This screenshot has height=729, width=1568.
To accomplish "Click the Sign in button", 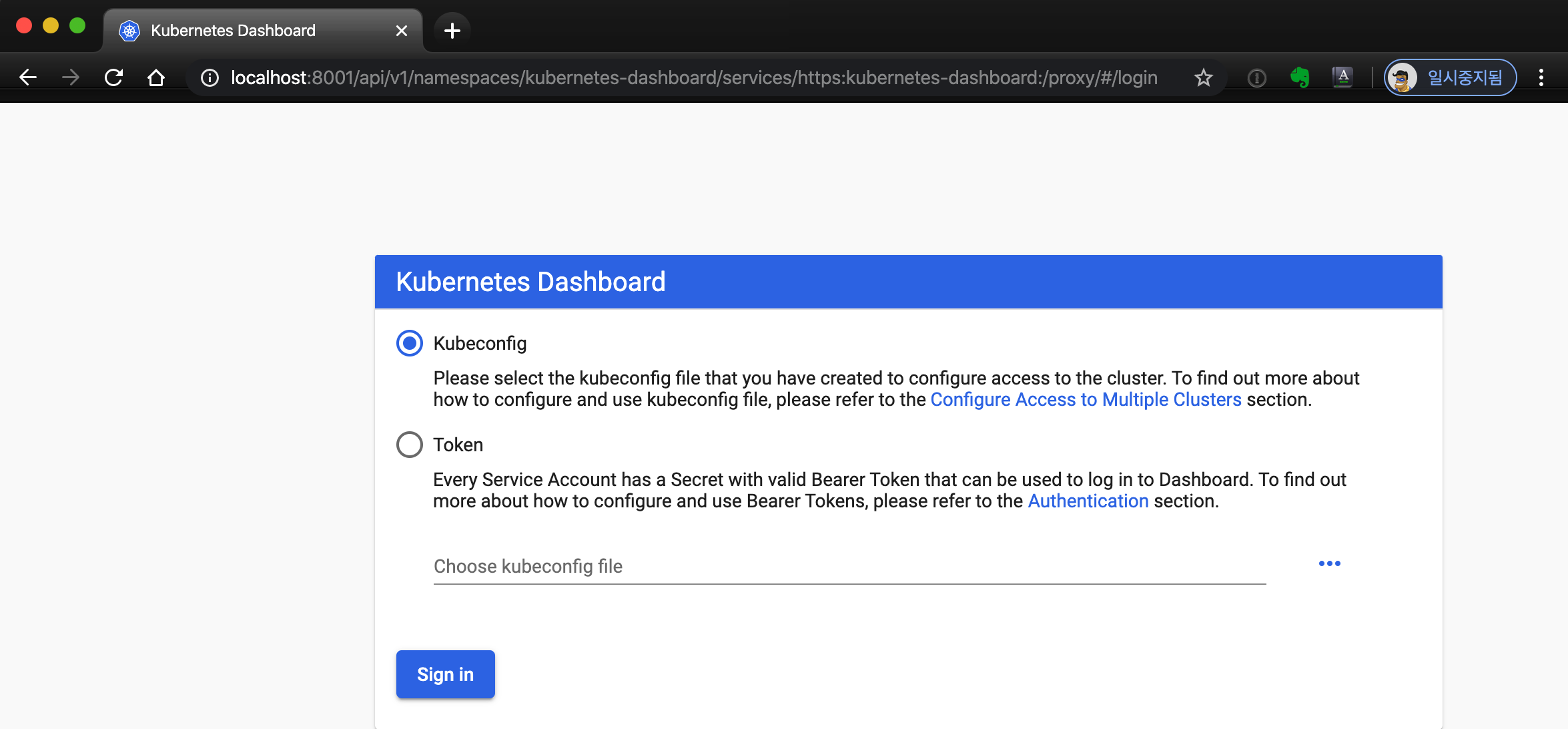I will coord(445,674).
